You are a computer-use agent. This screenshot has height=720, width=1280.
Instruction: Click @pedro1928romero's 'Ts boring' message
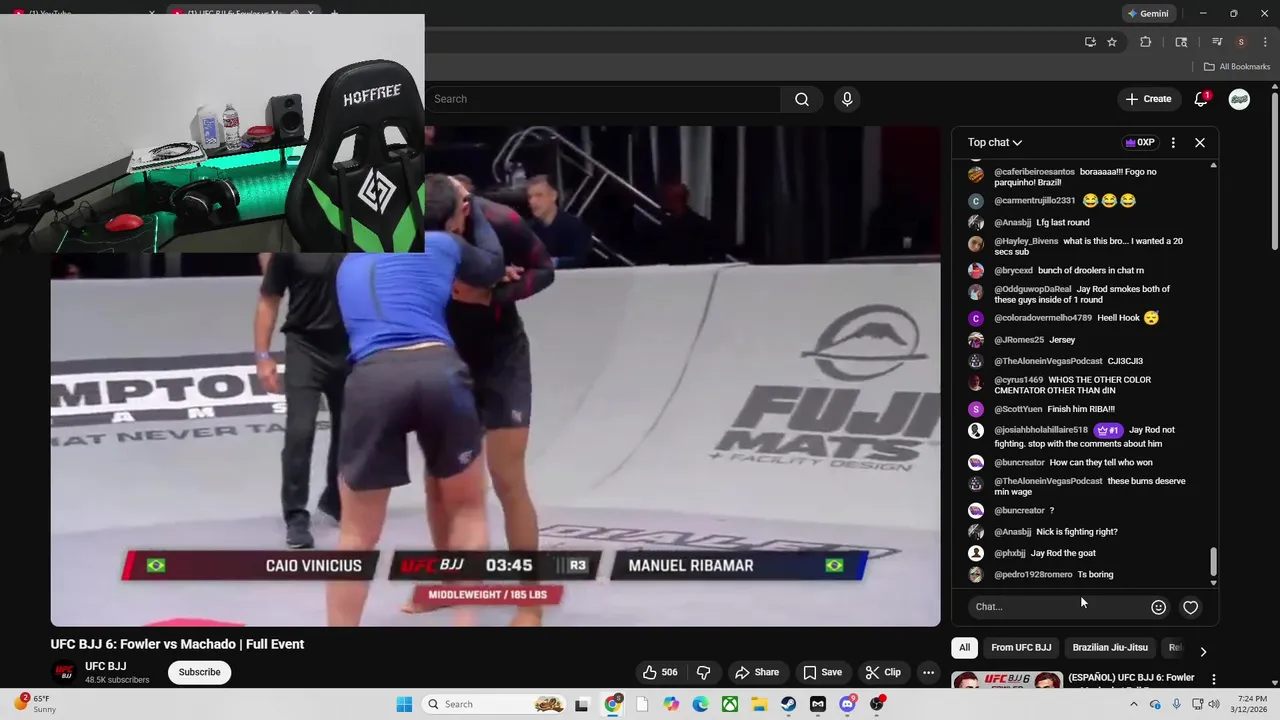[x=1095, y=575]
